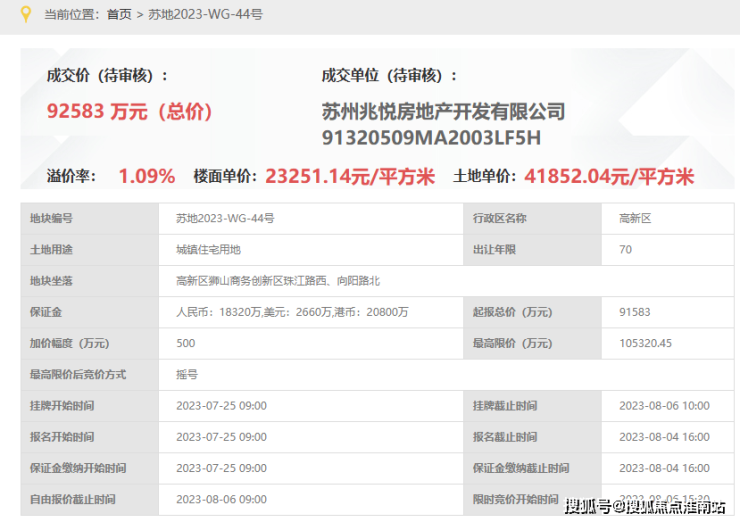This screenshot has width=740, height=522.
Task: Select the 苏州兆悦房地产开发有限公司 company name
Action: (443, 112)
